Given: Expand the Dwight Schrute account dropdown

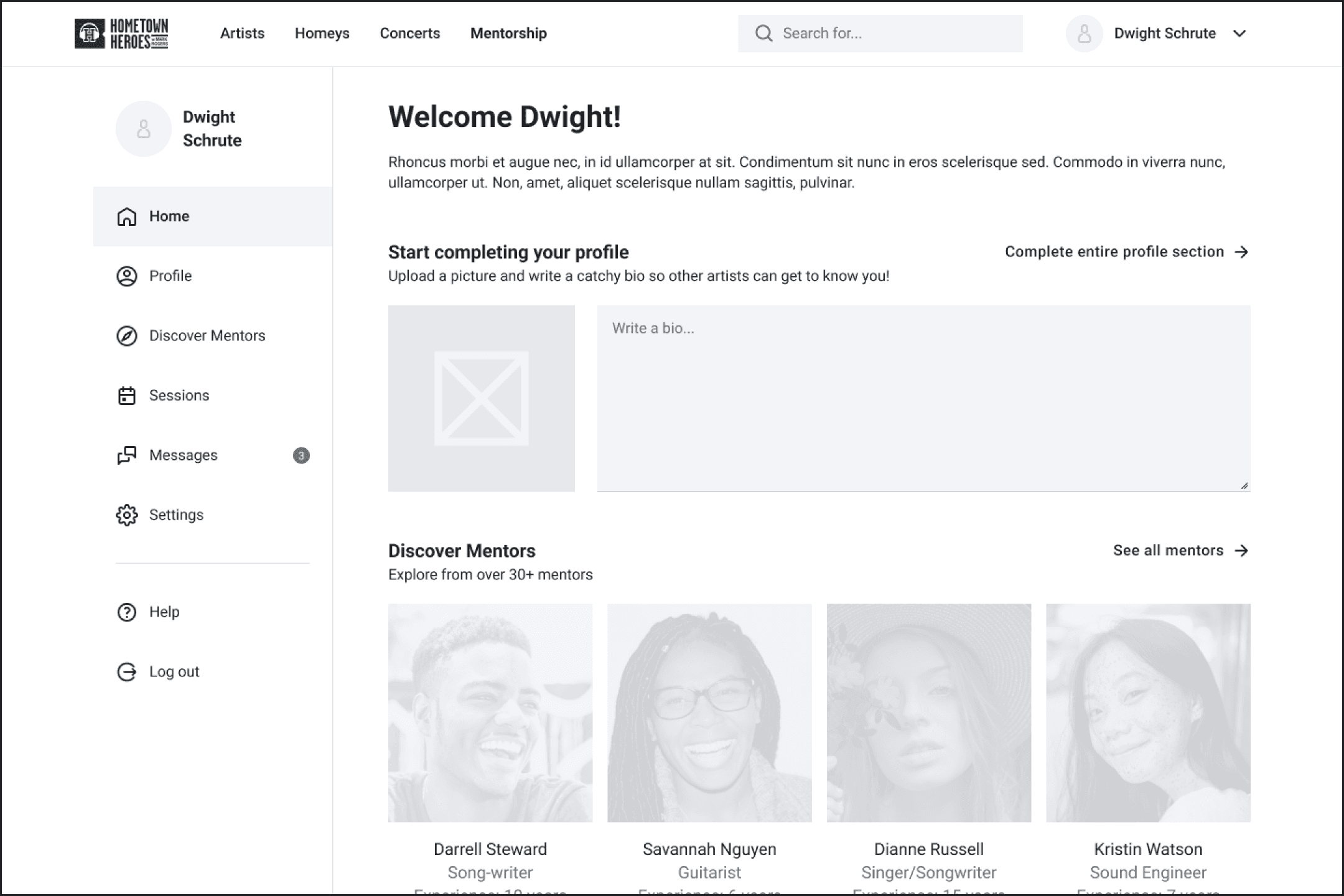Looking at the screenshot, I should pyautogui.click(x=1239, y=34).
